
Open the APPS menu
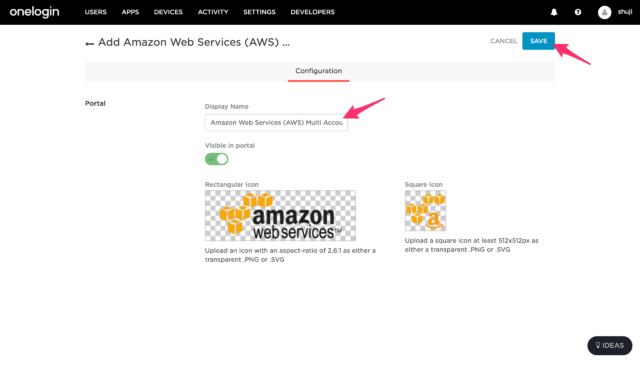point(130,12)
